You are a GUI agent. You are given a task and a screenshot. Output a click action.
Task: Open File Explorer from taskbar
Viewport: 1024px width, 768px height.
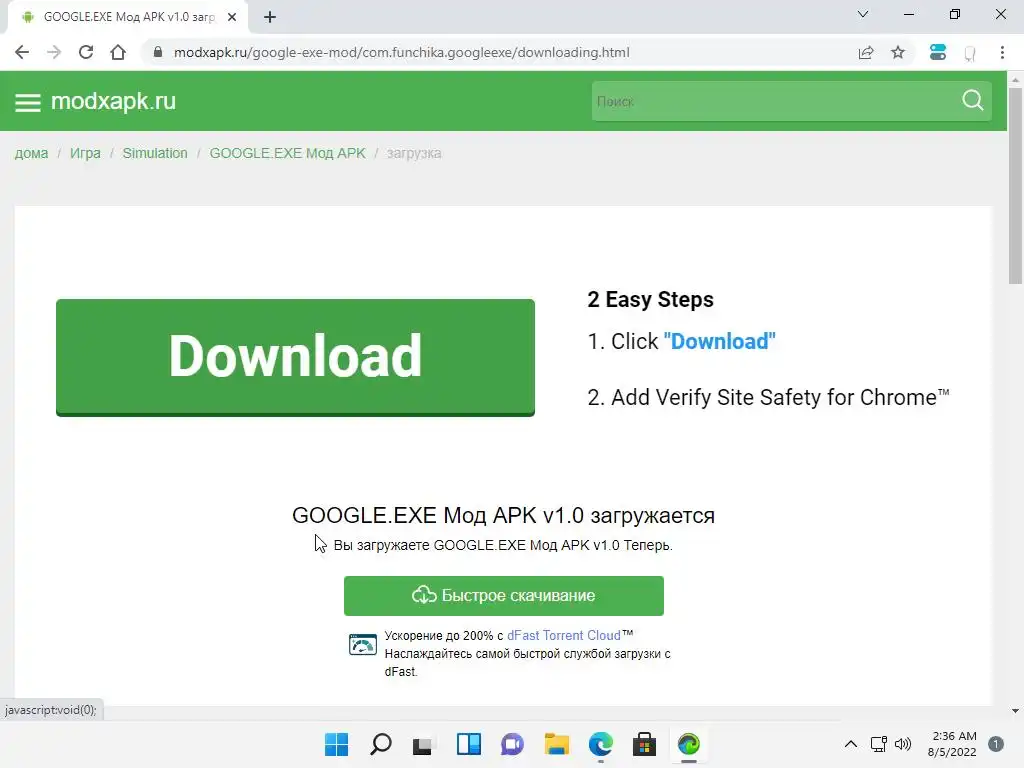pyautogui.click(x=556, y=744)
